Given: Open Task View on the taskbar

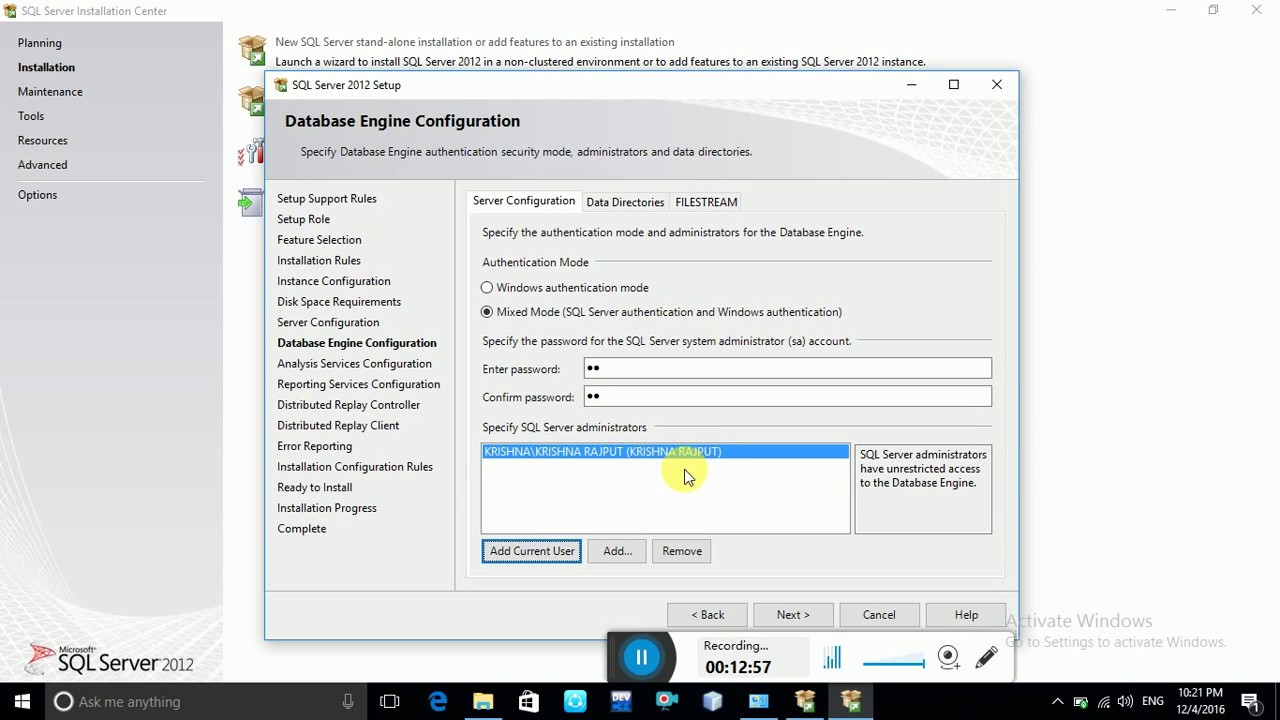Looking at the screenshot, I should 390,701.
